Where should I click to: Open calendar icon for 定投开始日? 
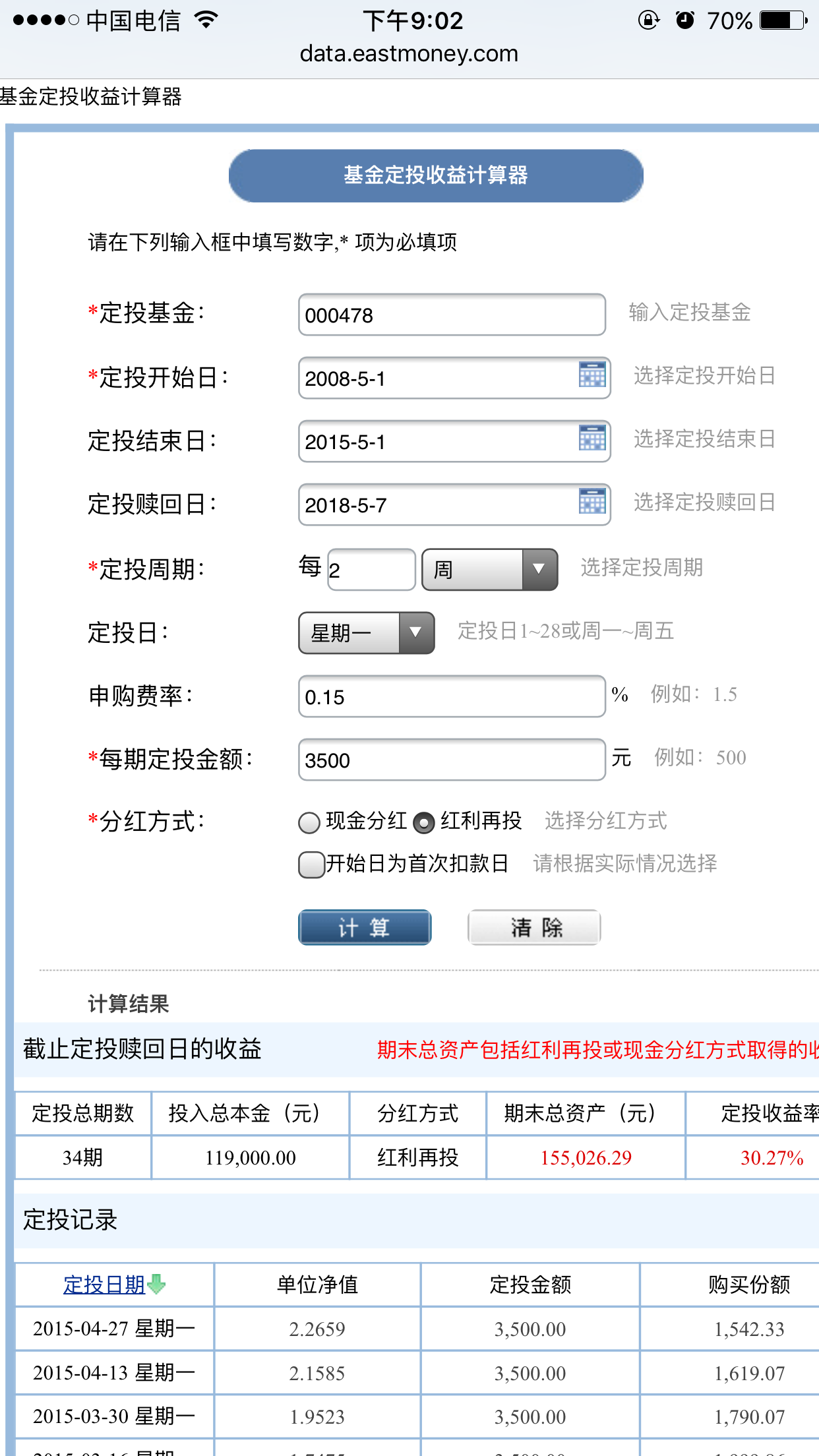click(x=591, y=375)
